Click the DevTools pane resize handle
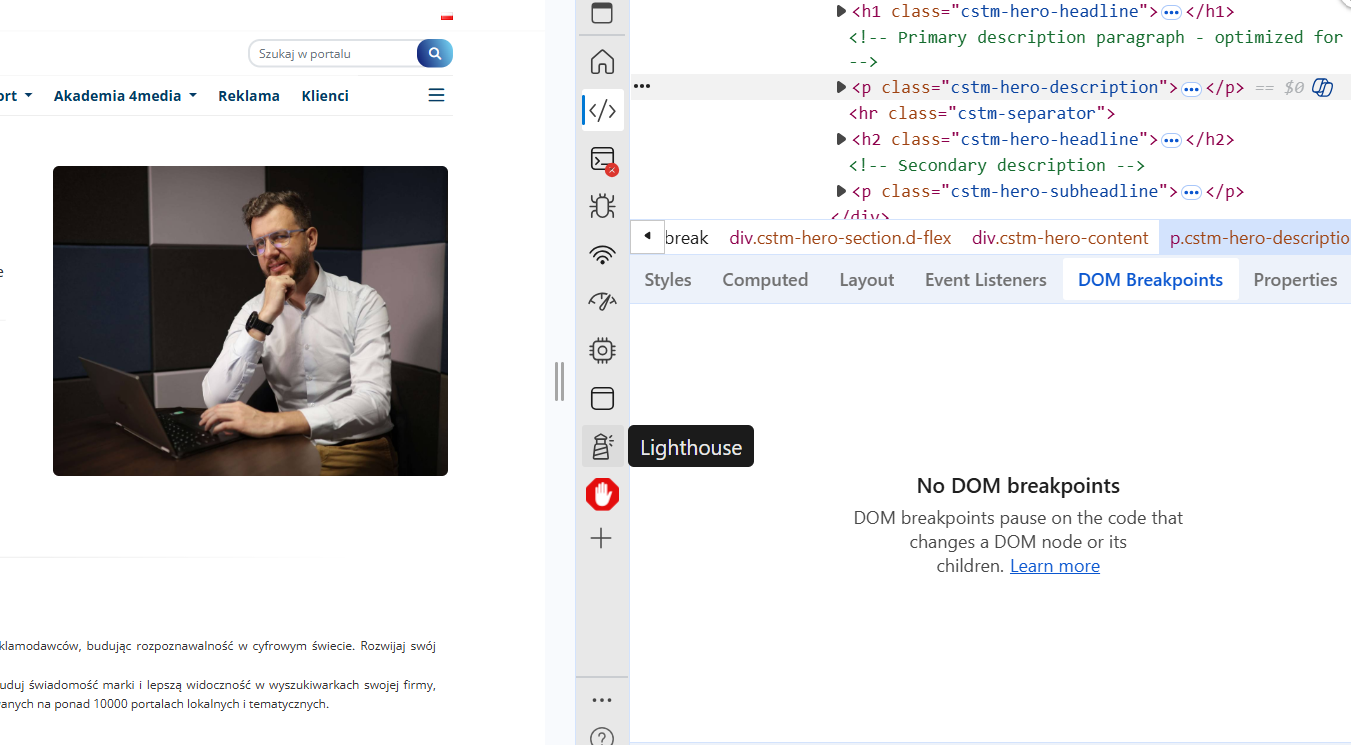Viewport: 1351px width, 745px height. (560, 382)
